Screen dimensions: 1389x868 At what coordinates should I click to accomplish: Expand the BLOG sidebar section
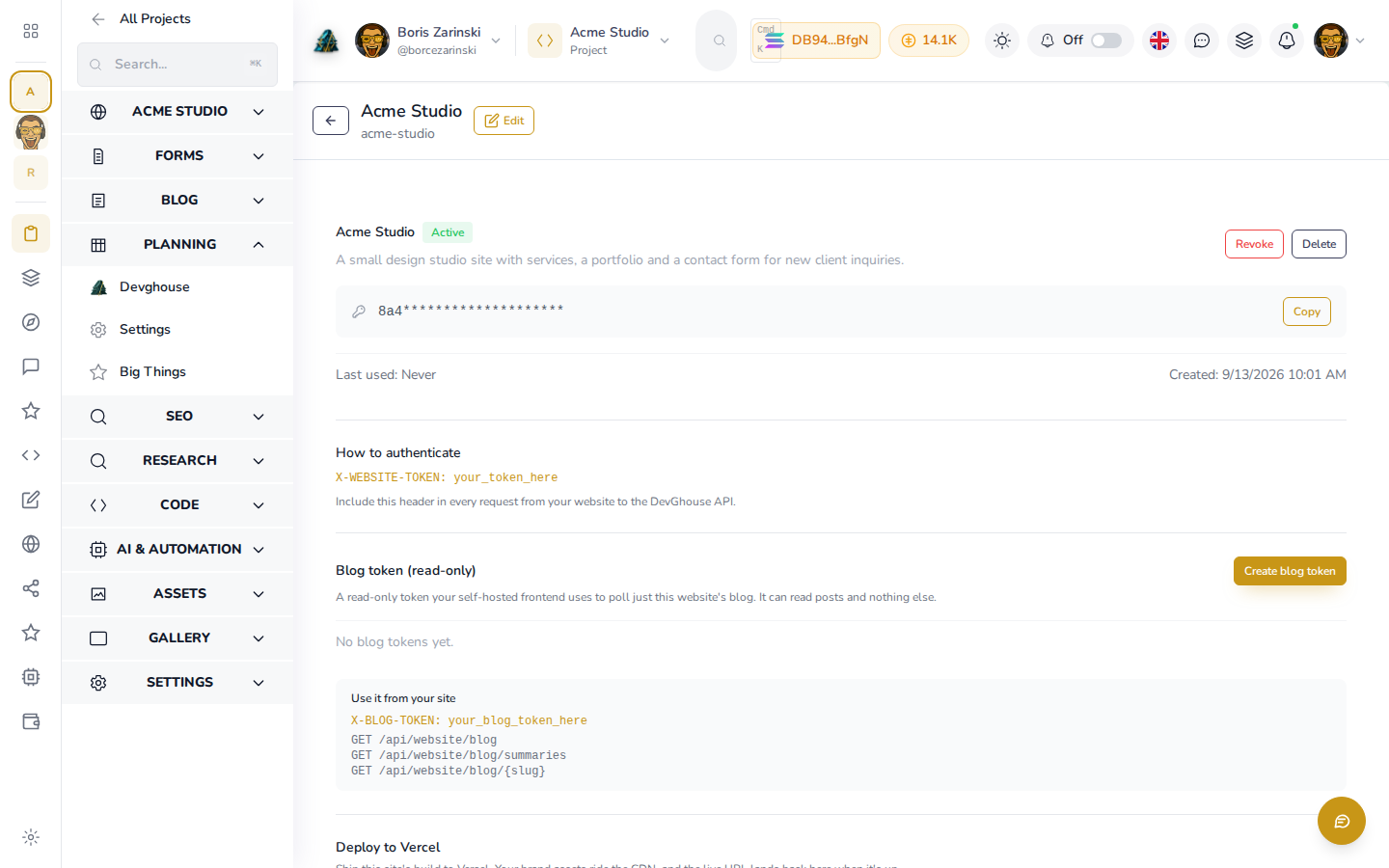coord(177,200)
